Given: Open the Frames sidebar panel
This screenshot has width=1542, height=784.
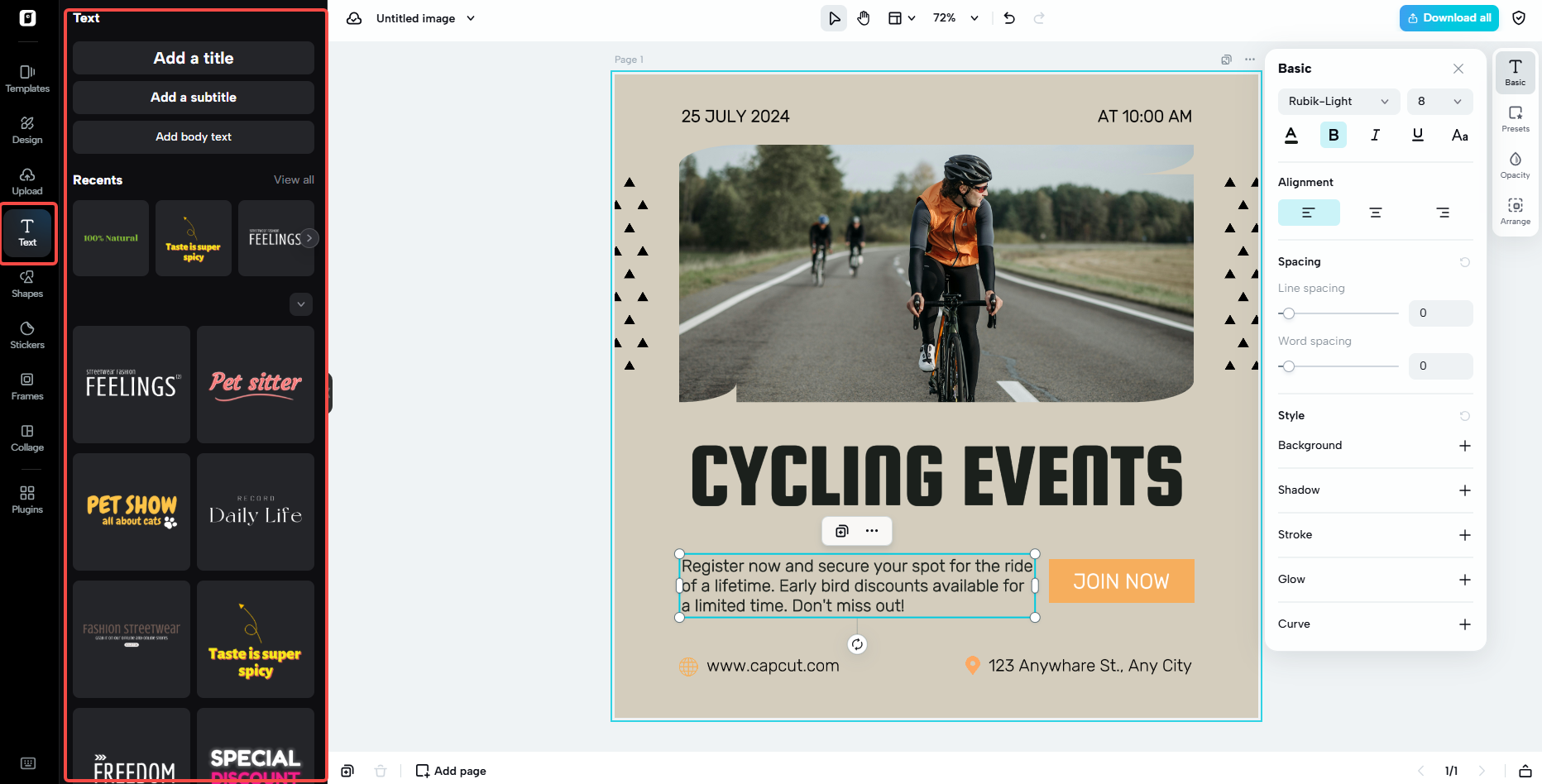Looking at the screenshot, I should click(x=27, y=386).
